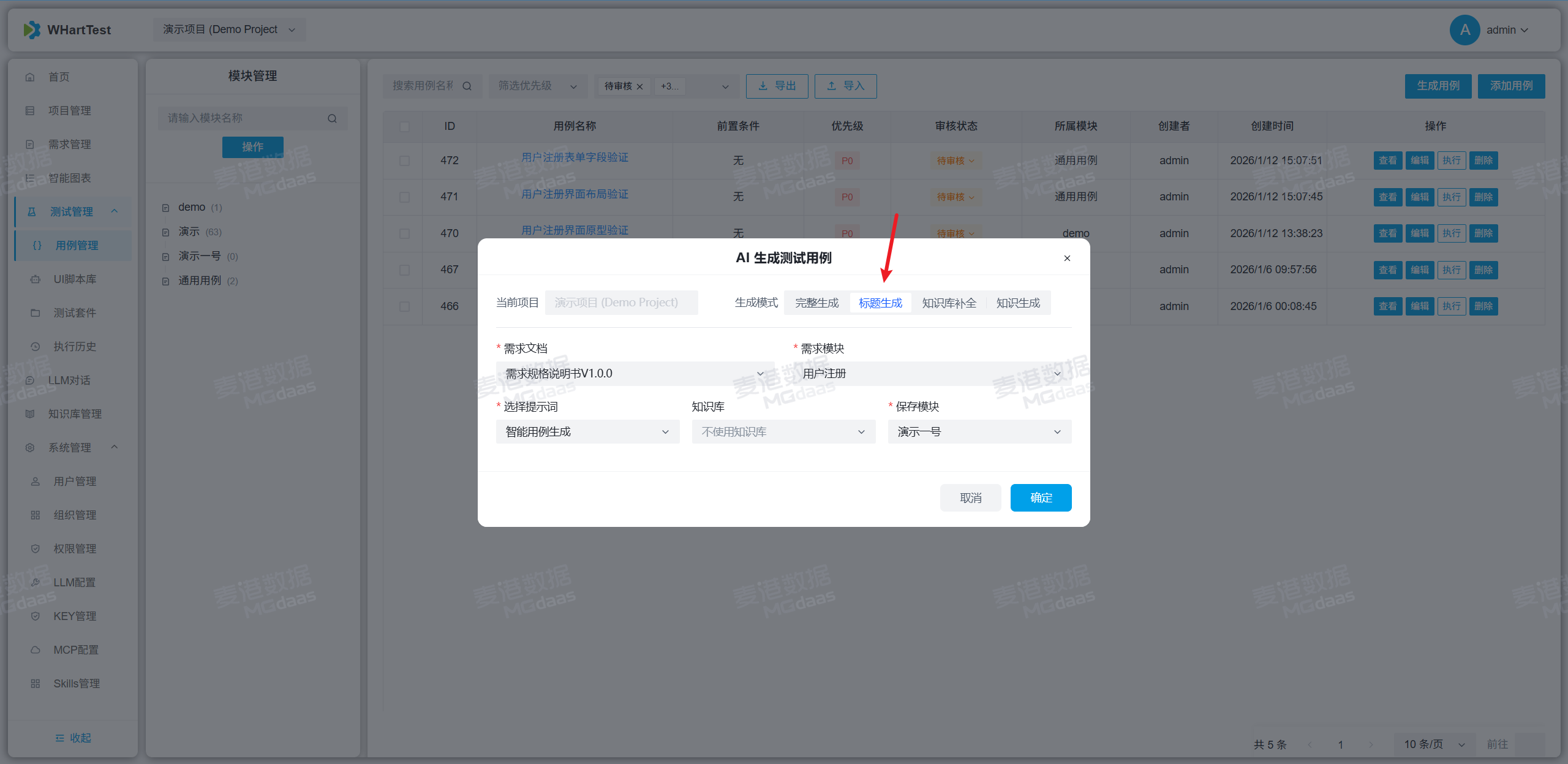Toggle the select-all header checkbox

404,126
